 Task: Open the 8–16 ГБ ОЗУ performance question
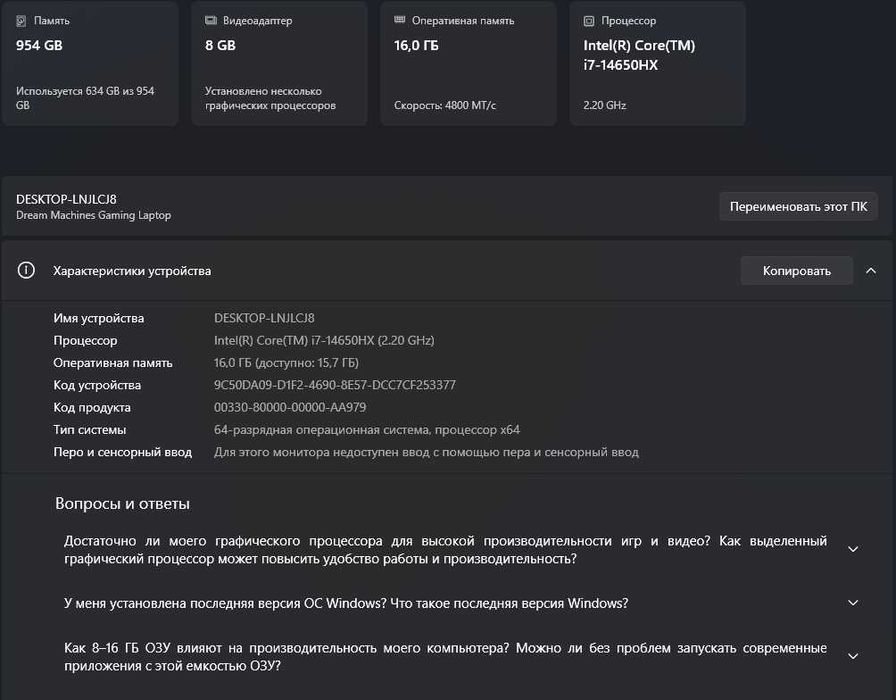(x=446, y=657)
